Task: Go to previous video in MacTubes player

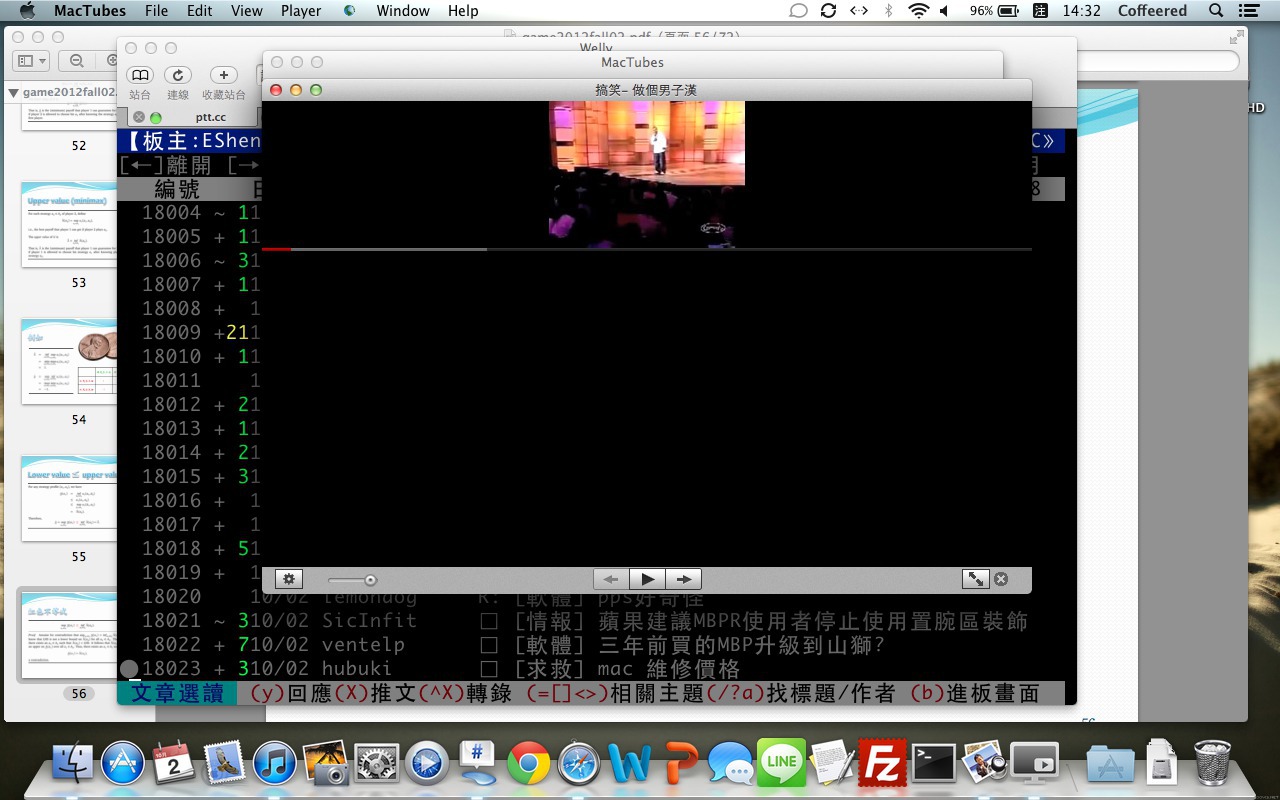Action: (611, 579)
